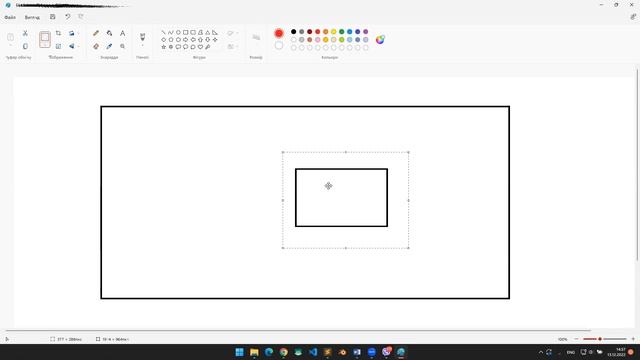Screen dimensions: 640x360
Task: Open the Вигляд menu
Action: point(32,17)
